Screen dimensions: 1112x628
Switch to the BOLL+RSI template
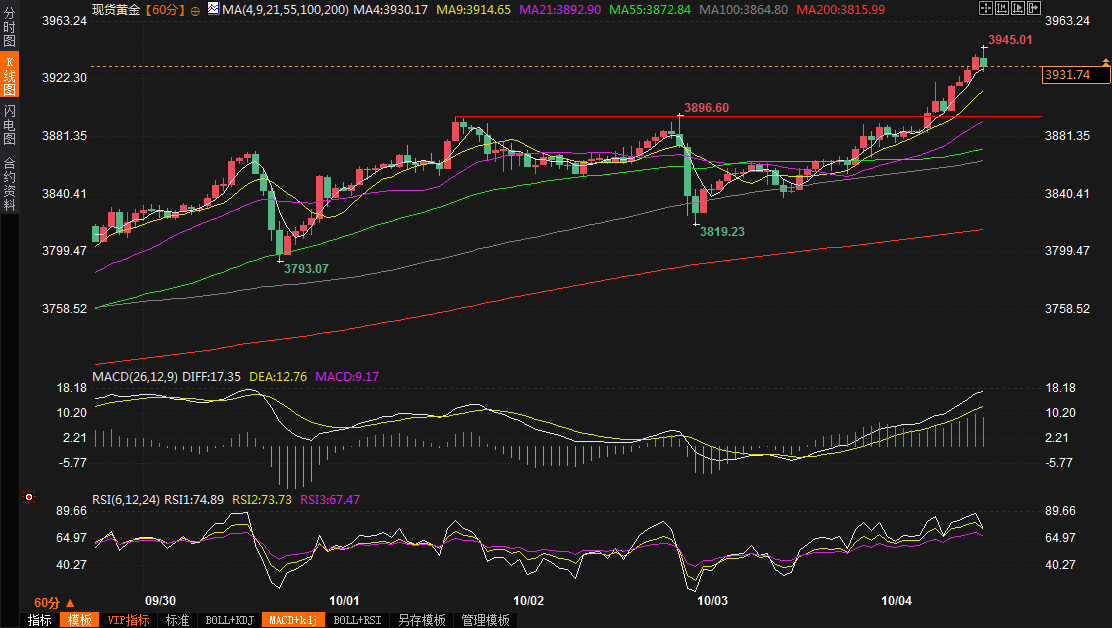(x=357, y=620)
